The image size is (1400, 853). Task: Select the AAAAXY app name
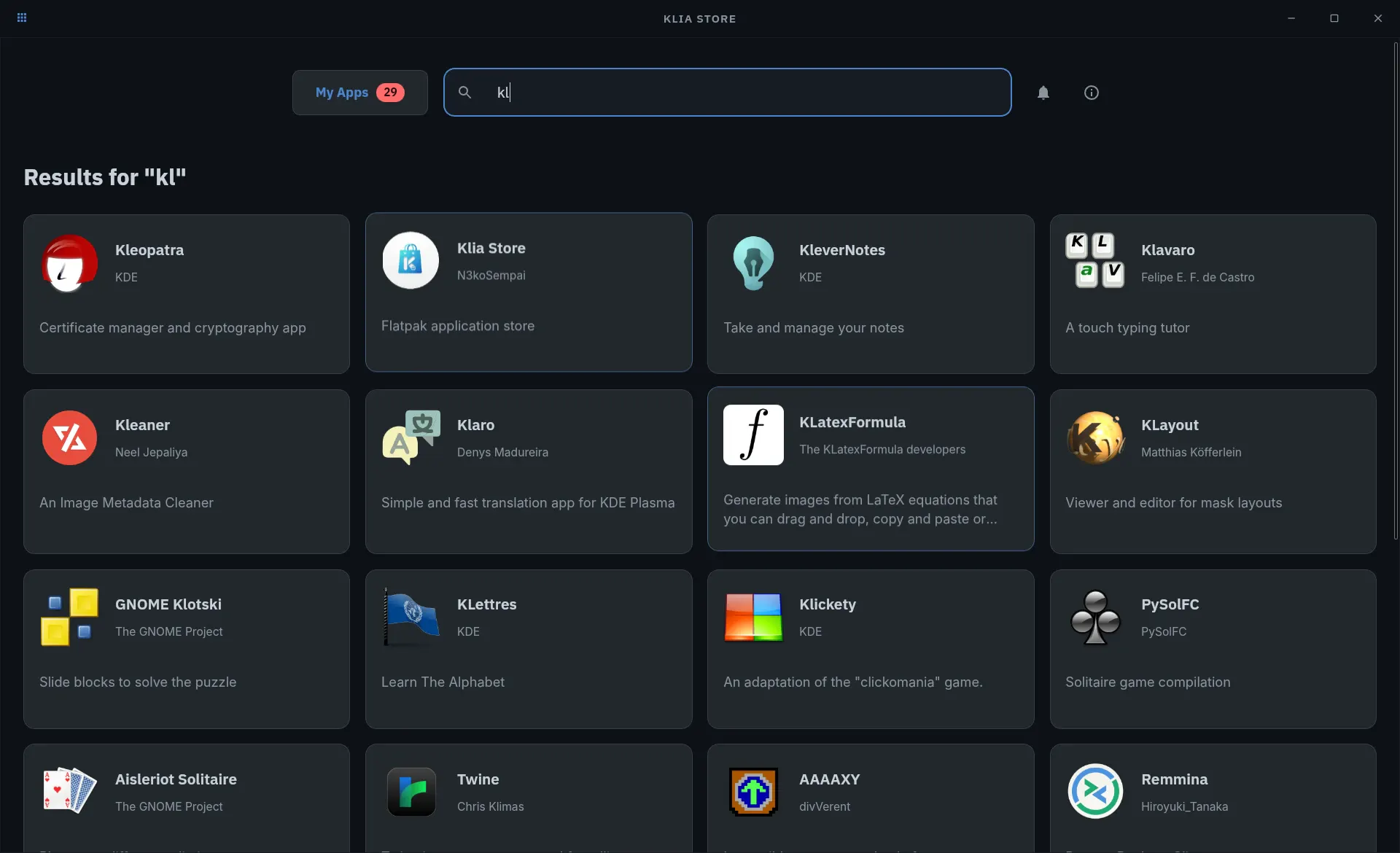830,779
